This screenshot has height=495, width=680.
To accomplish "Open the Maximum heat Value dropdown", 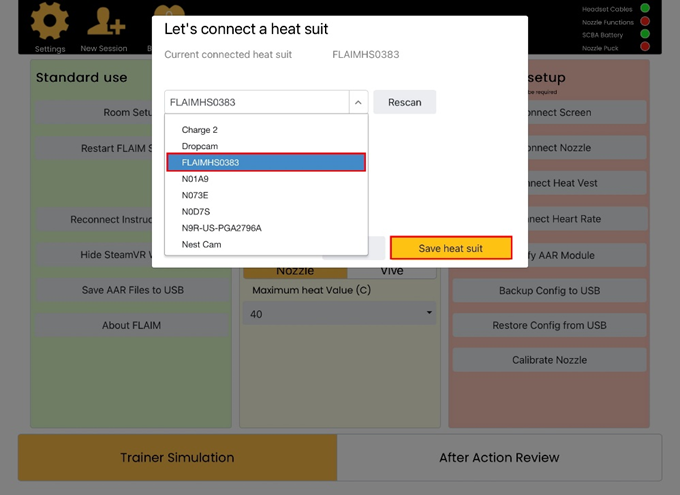I will pyautogui.click(x=340, y=313).
